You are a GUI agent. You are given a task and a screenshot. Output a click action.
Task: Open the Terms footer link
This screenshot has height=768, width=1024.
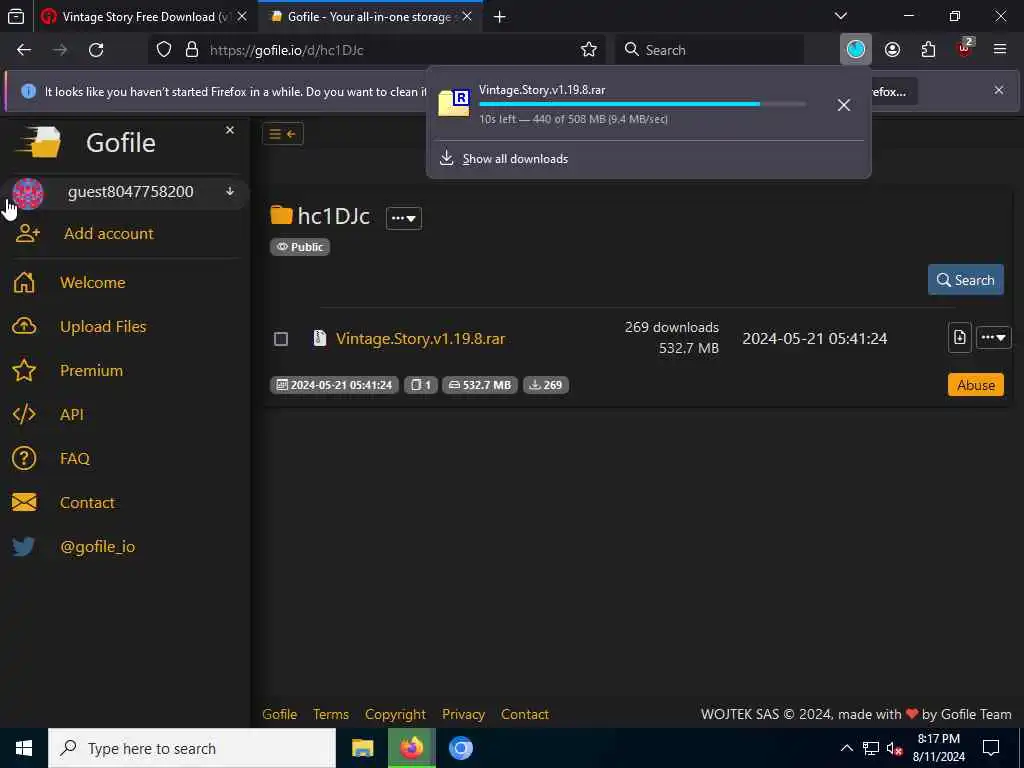click(330, 714)
